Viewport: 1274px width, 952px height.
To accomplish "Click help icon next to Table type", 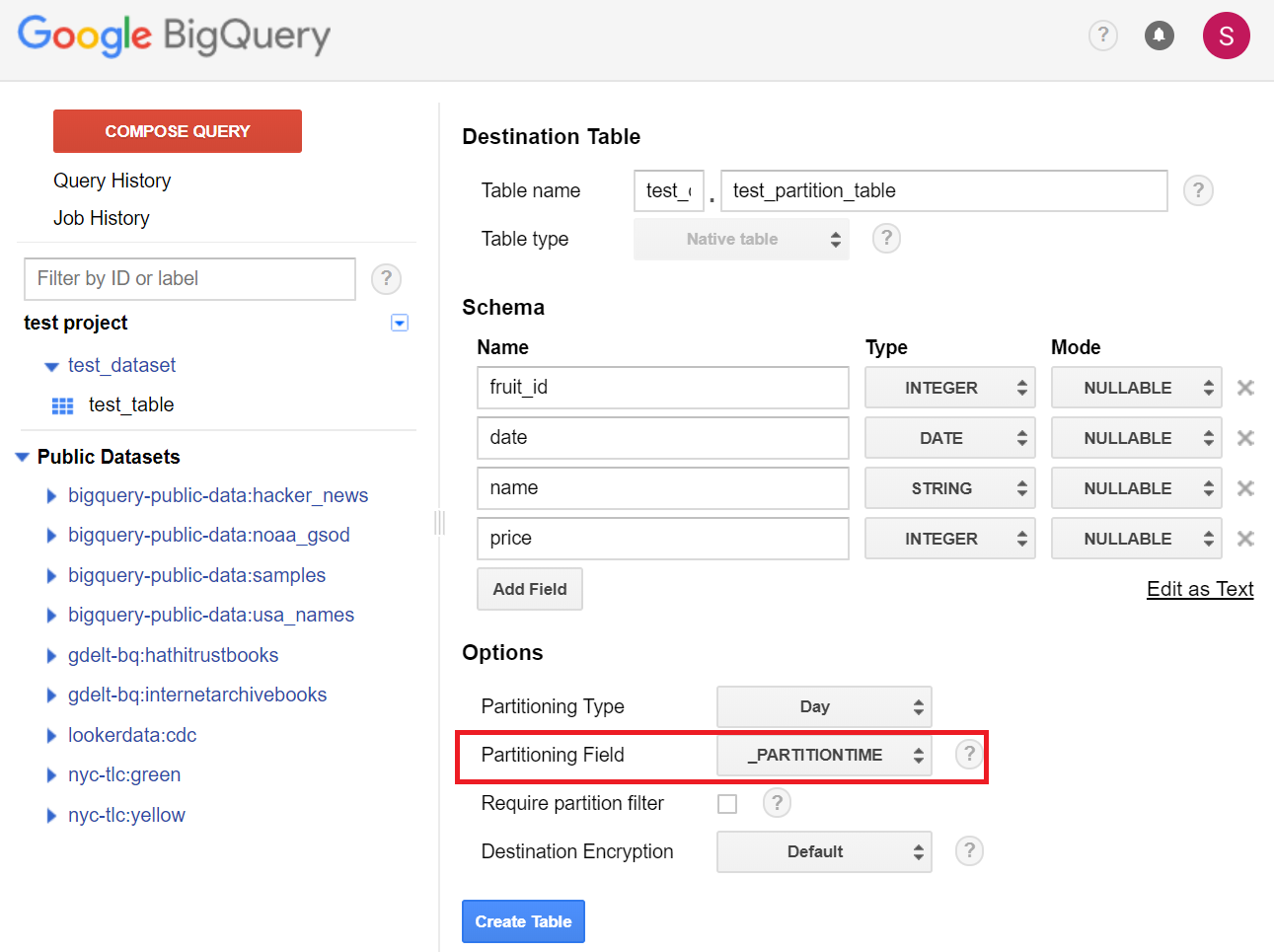I will click(x=886, y=238).
